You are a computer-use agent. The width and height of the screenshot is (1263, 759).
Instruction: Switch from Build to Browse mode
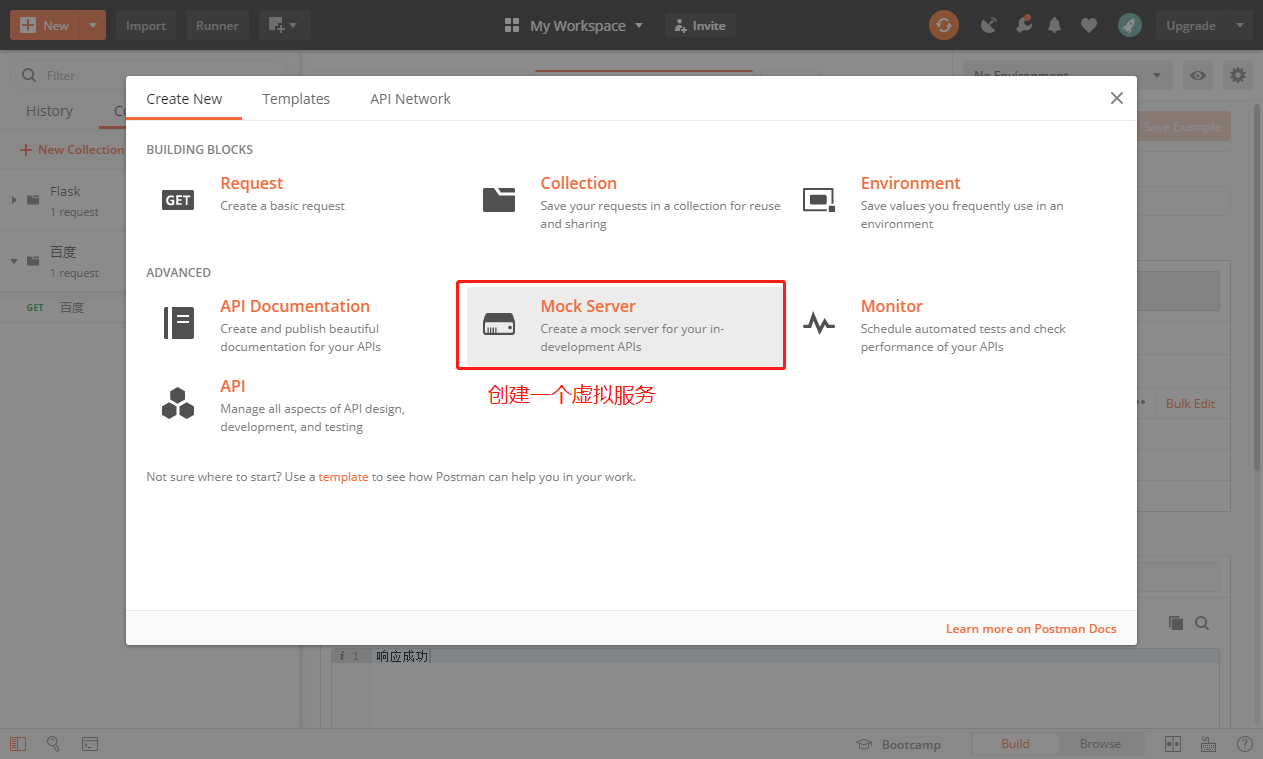click(x=1100, y=743)
